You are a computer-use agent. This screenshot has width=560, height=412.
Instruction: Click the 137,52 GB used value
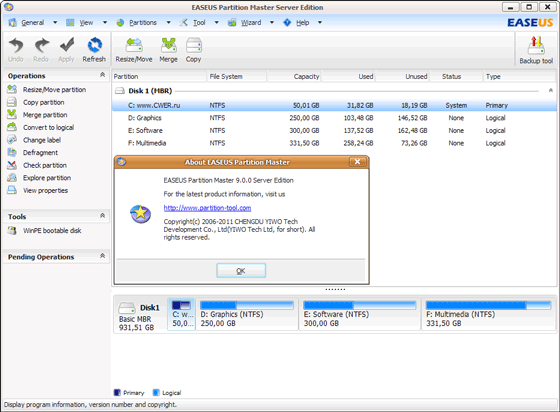coord(359,131)
